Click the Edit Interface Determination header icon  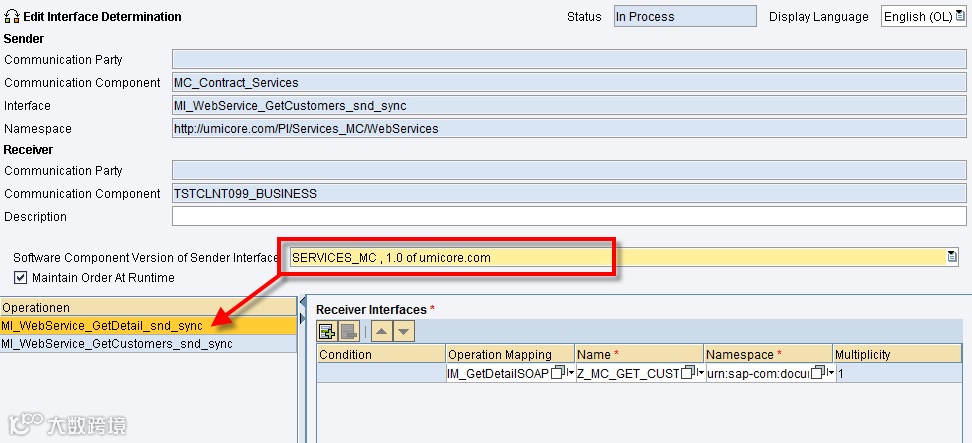12,17
